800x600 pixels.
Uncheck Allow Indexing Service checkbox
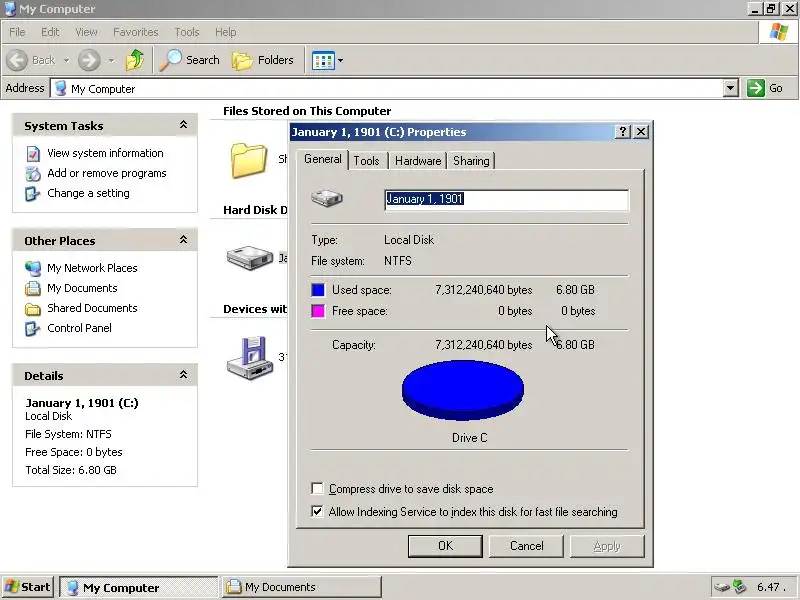317,511
